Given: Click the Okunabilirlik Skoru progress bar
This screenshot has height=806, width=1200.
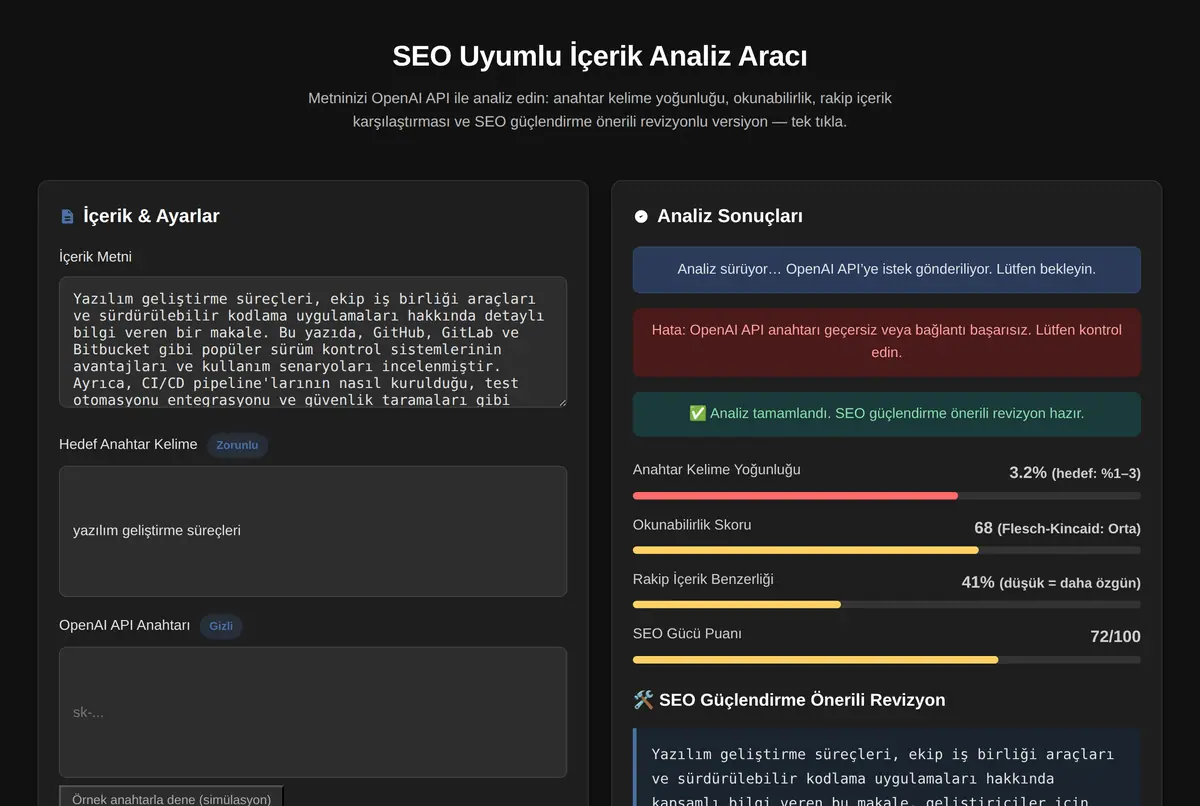Looking at the screenshot, I should click(x=887, y=550).
